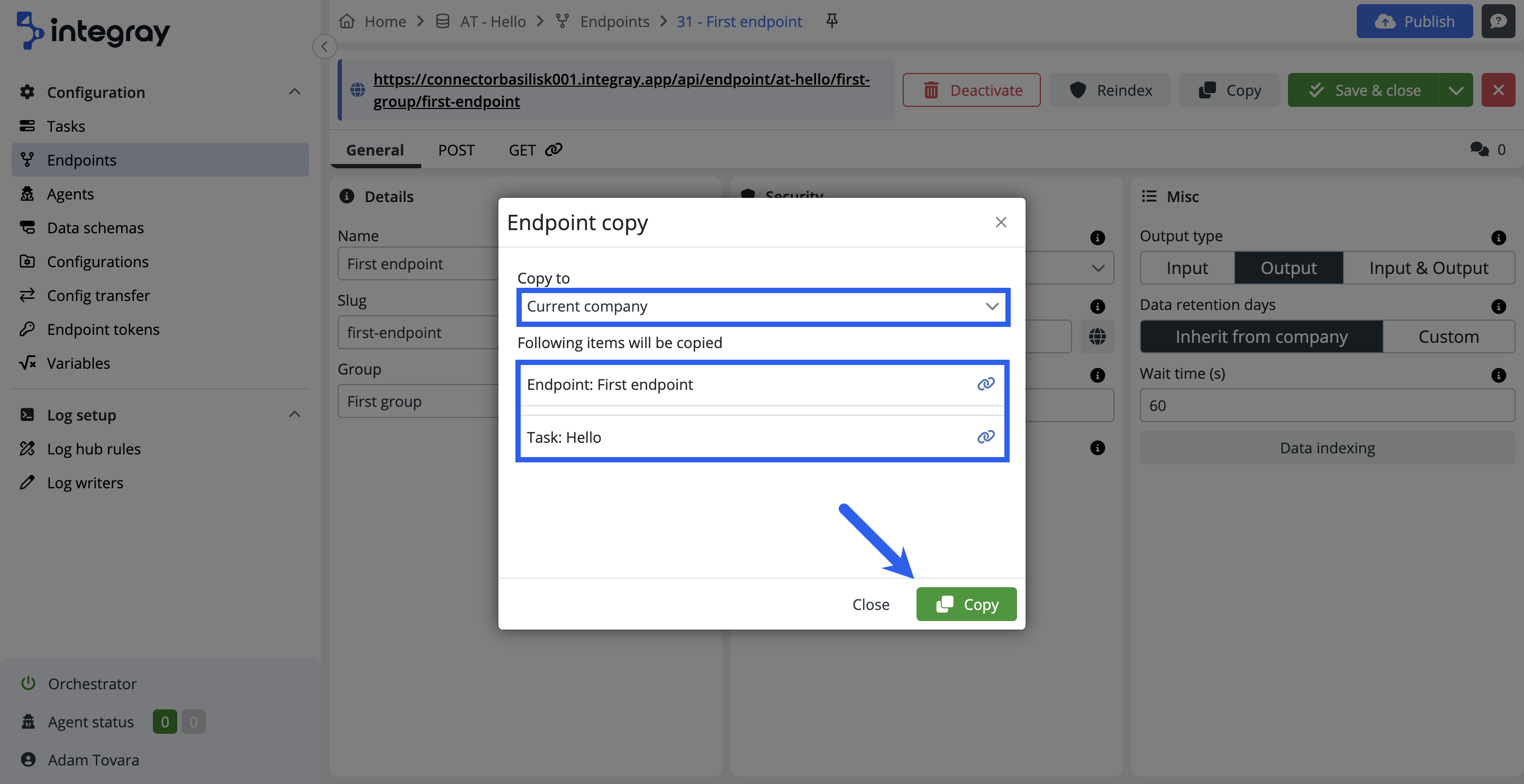Click green Copy button in dialog
The image size is (1524, 784).
click(966, 604)
